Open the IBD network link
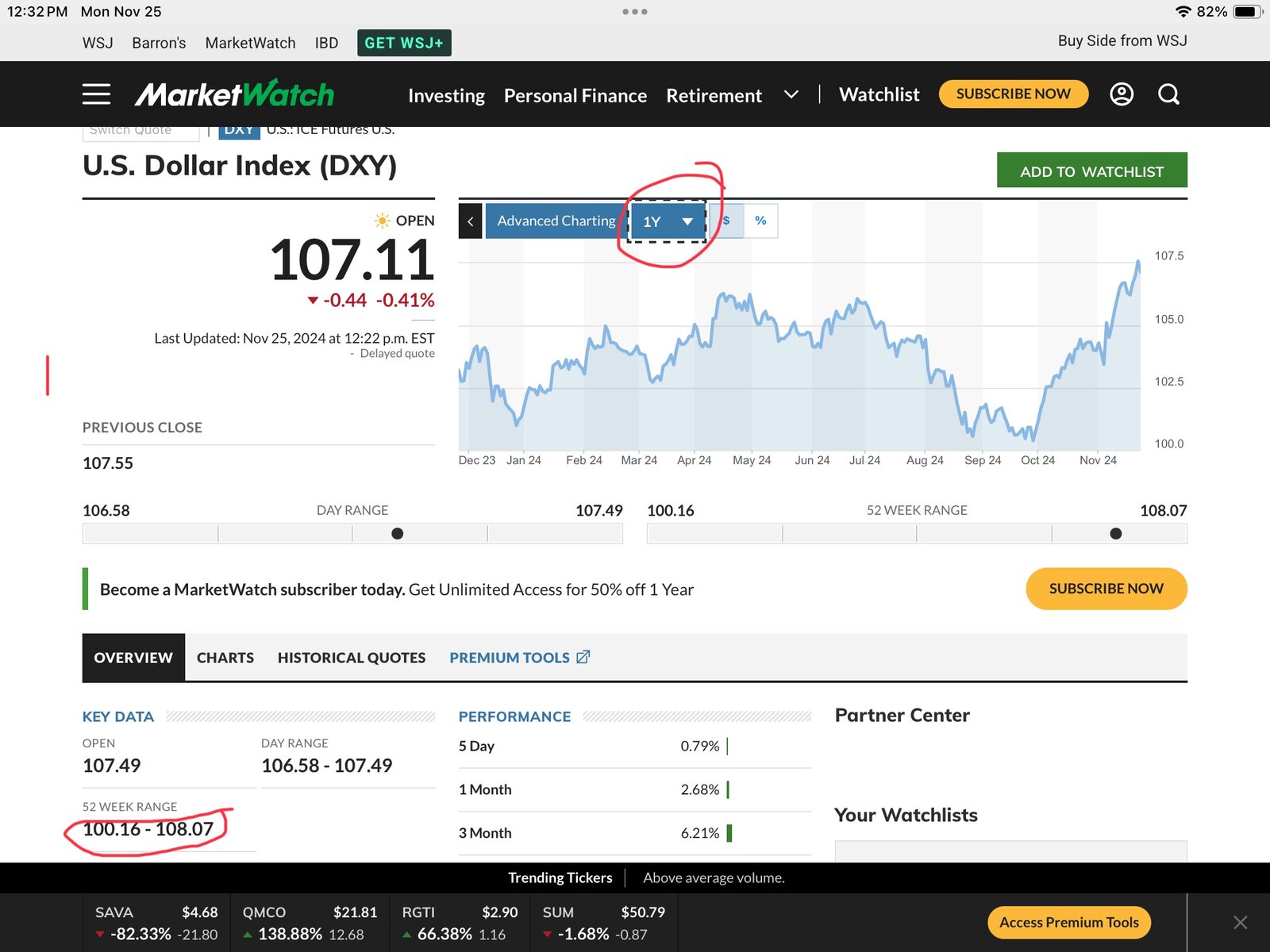Viewport: 1270px width, 952px height. [326, 43]
